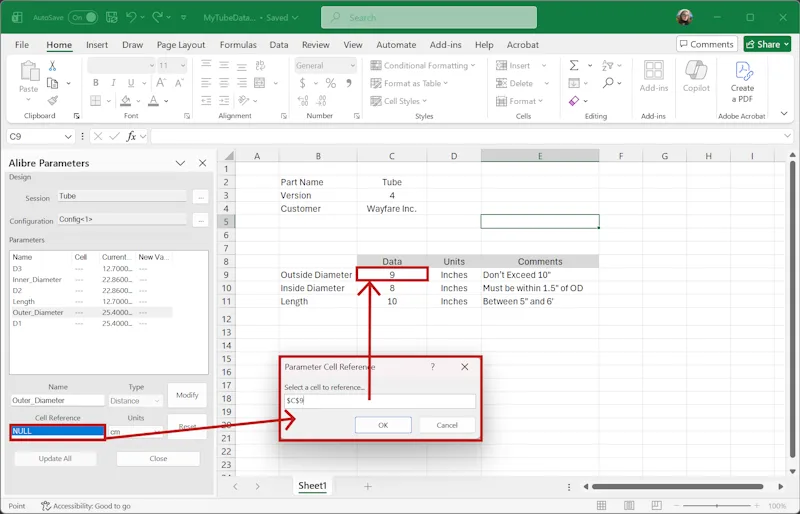Image resolution: width=800 pixels, height=514 pixels.
Task: Open the font size dropdown
Action: pyautogui.click(x=182, y=65)
